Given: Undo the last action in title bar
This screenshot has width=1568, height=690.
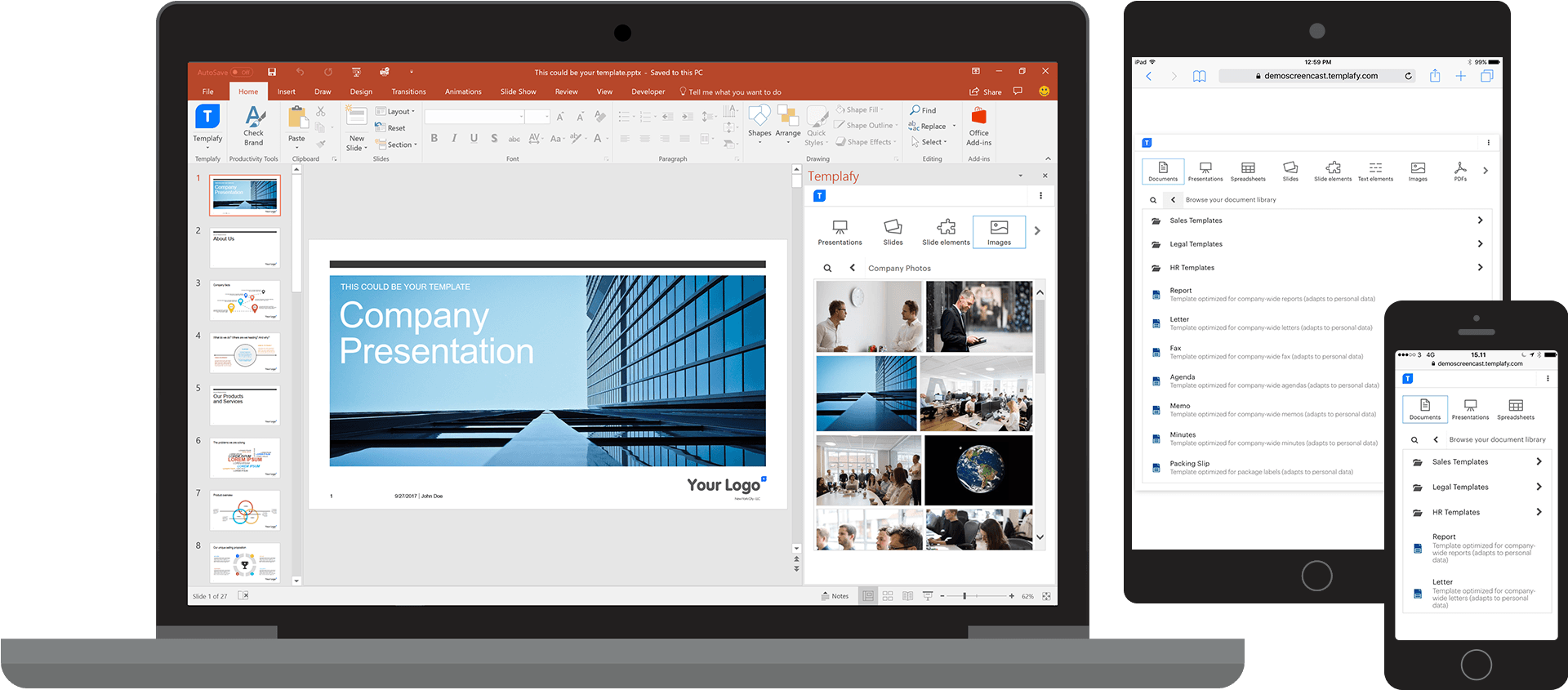Looking at the screenshot, I should (300, 72).
